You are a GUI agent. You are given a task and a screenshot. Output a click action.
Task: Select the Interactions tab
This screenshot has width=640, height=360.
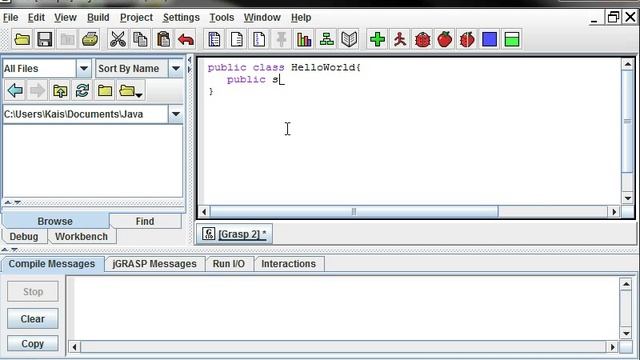click(289, 264)
